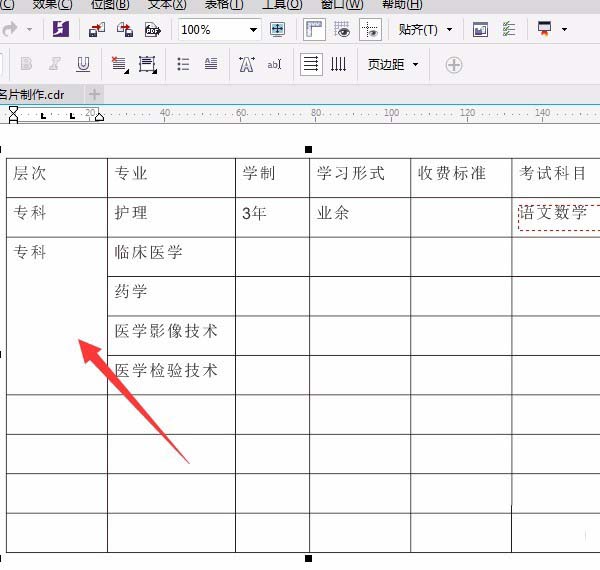Toggle the show guidelines button
The height and width of the screenshot is (570, 600).
tap(370, 29)
